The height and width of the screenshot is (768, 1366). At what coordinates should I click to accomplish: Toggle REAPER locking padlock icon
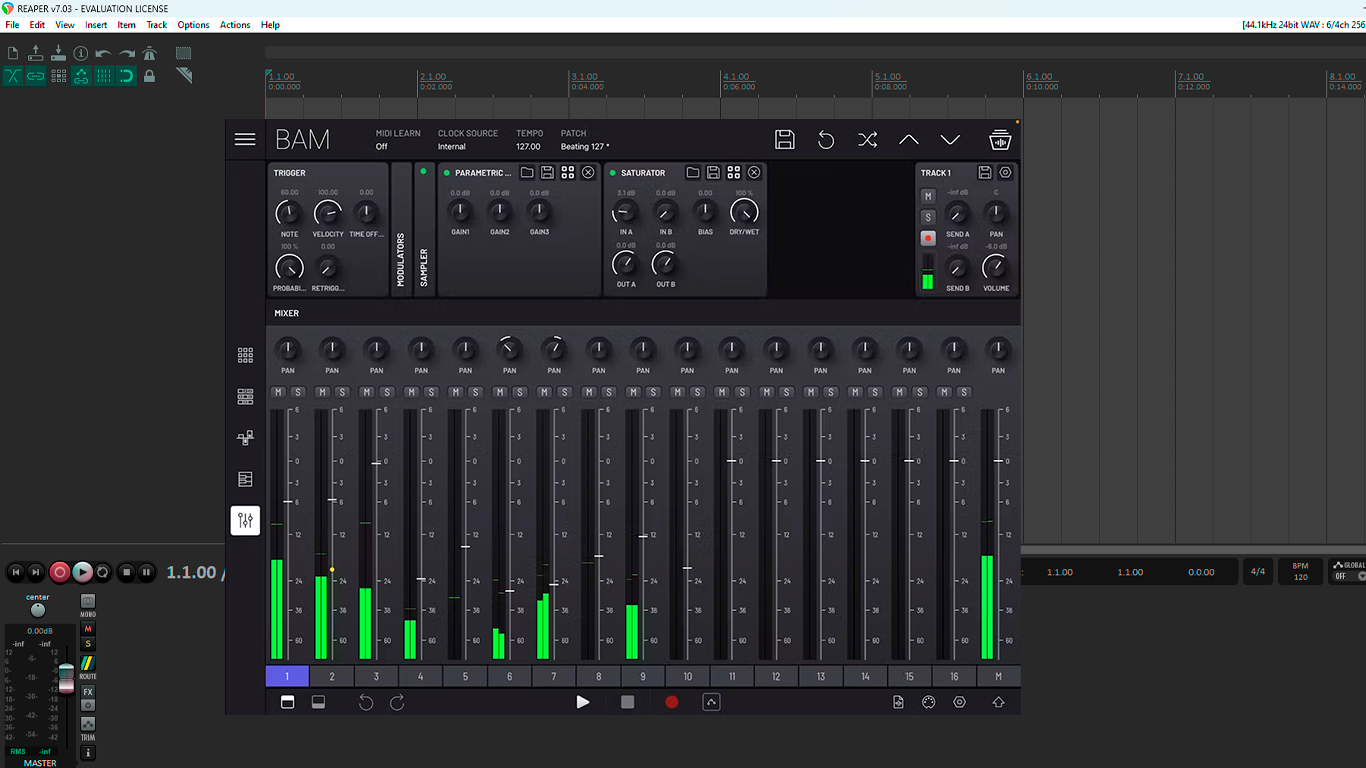click(149, 76)
